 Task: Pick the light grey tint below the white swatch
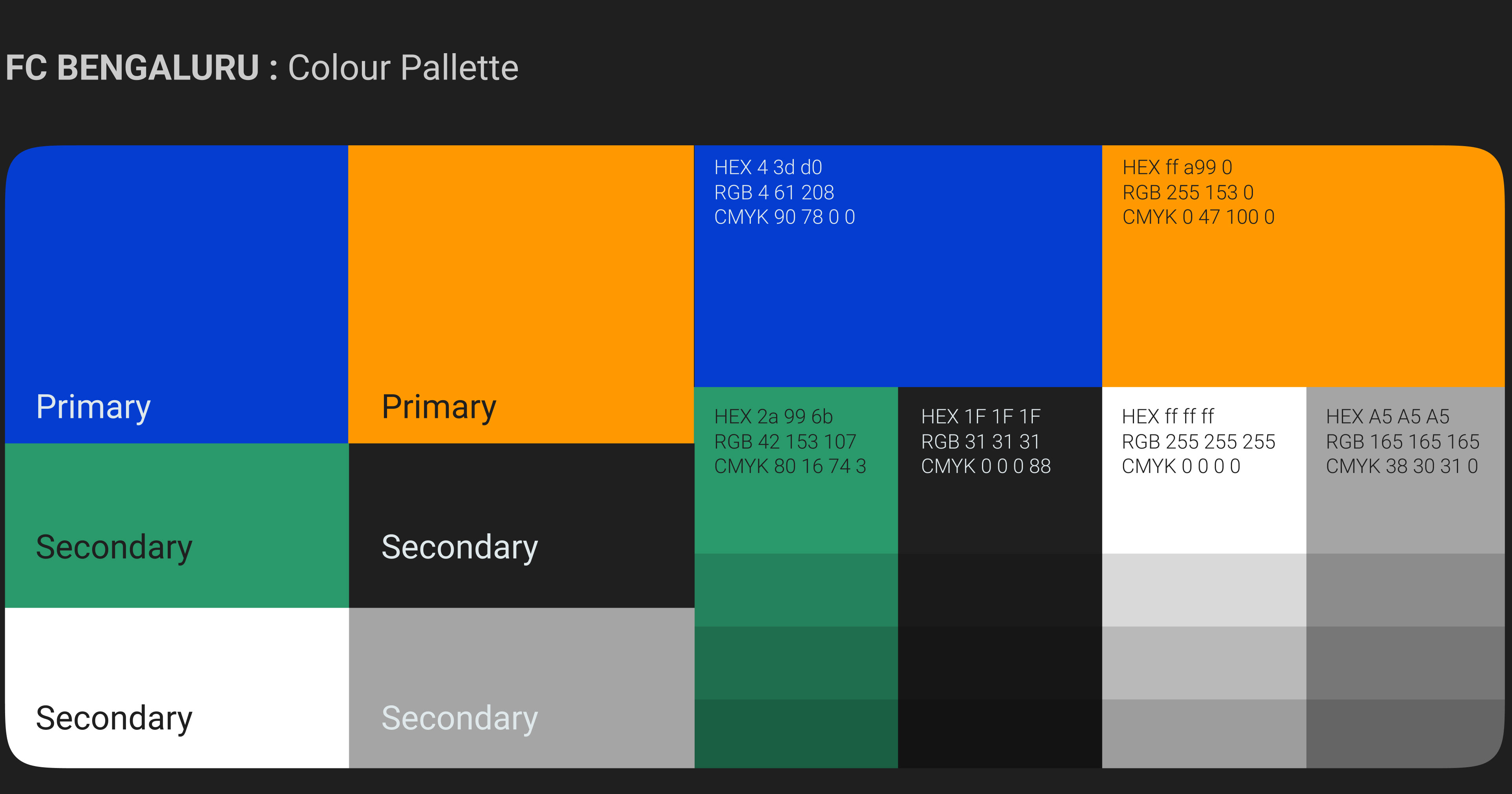[x=1204, y=590]
